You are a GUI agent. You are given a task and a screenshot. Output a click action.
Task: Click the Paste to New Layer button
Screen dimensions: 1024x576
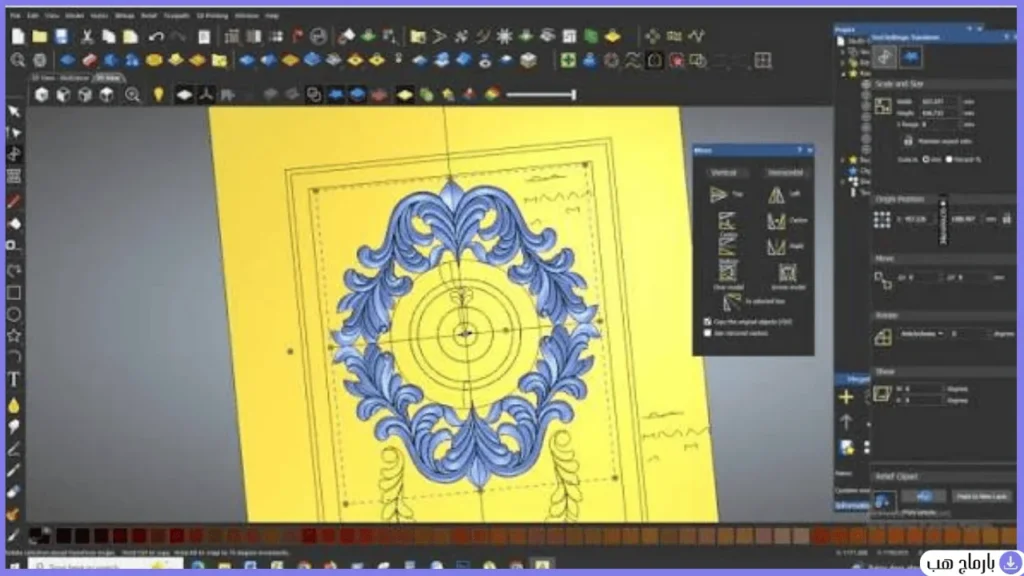[x=982, y=496]
